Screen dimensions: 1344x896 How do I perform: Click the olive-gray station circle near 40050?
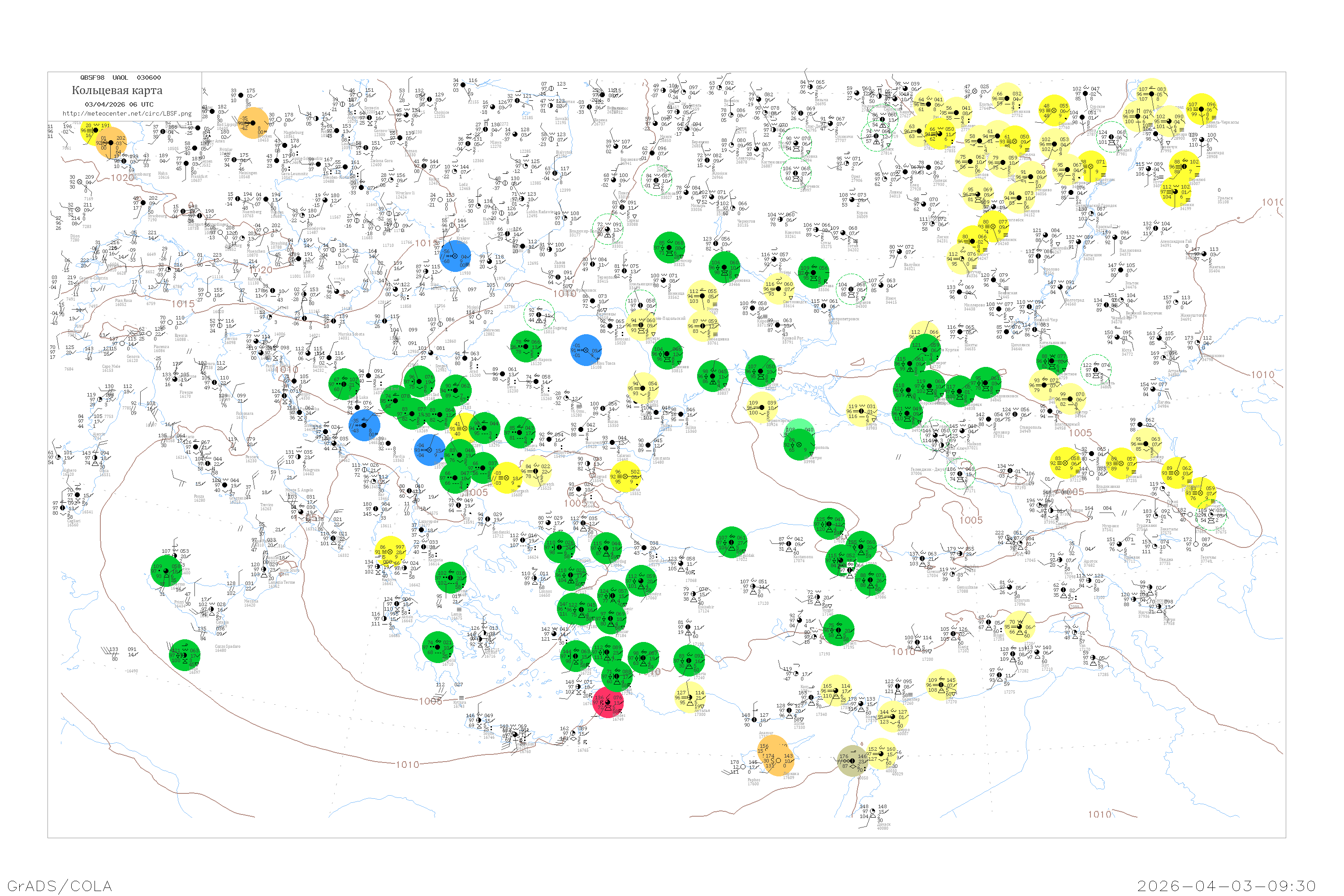click(852, 761)
